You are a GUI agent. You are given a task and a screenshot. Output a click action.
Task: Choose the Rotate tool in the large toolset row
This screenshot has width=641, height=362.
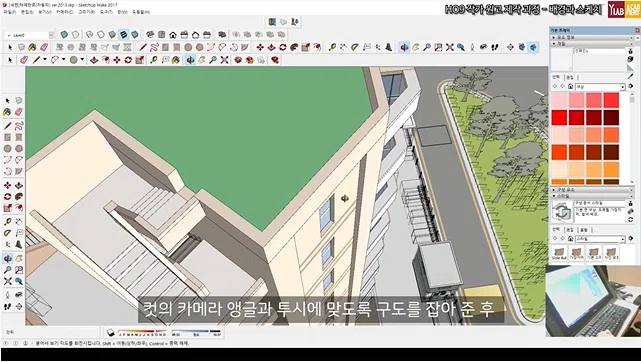click(x=282, y=47)
